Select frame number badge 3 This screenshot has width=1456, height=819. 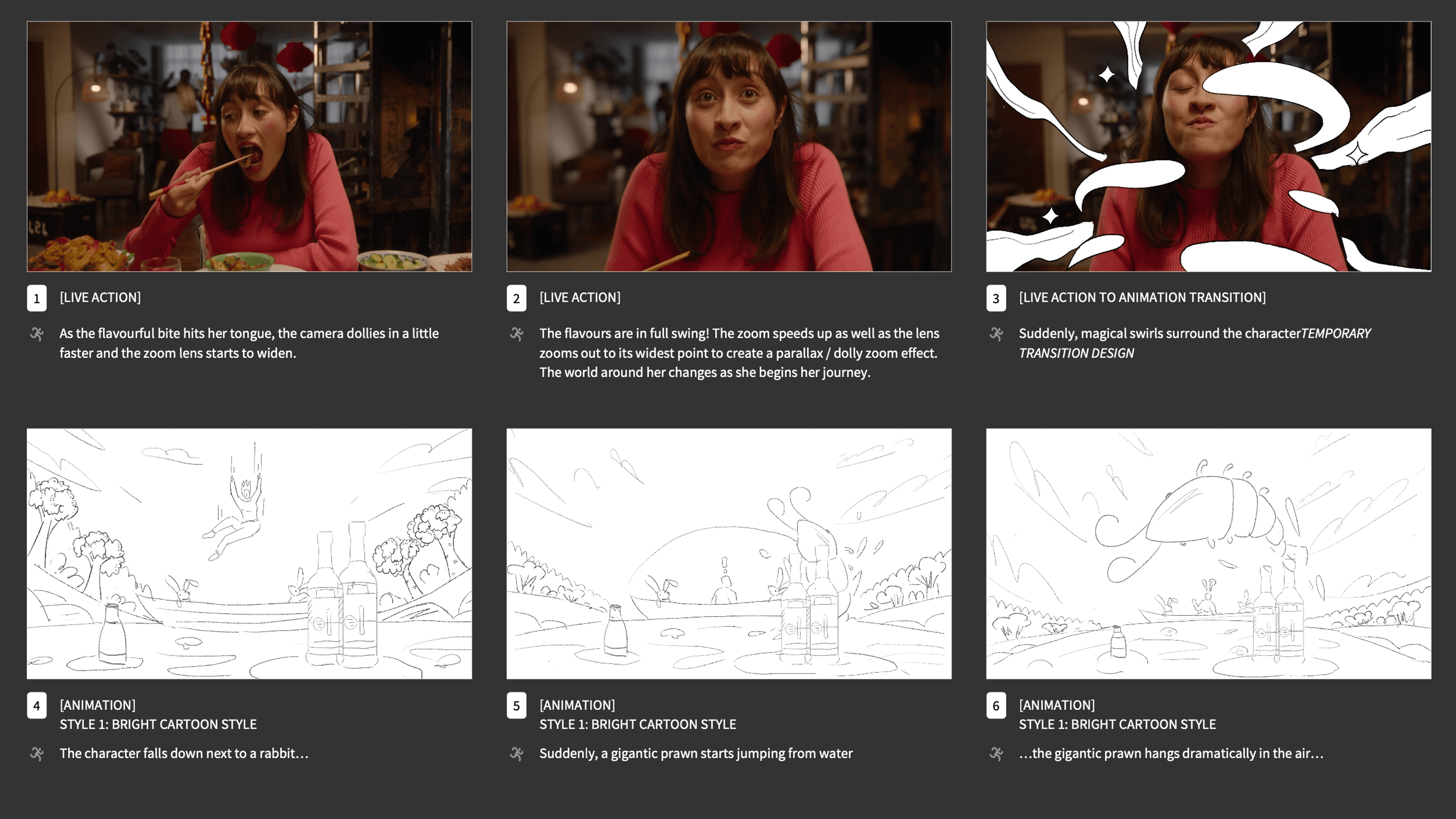coord(996,298)
